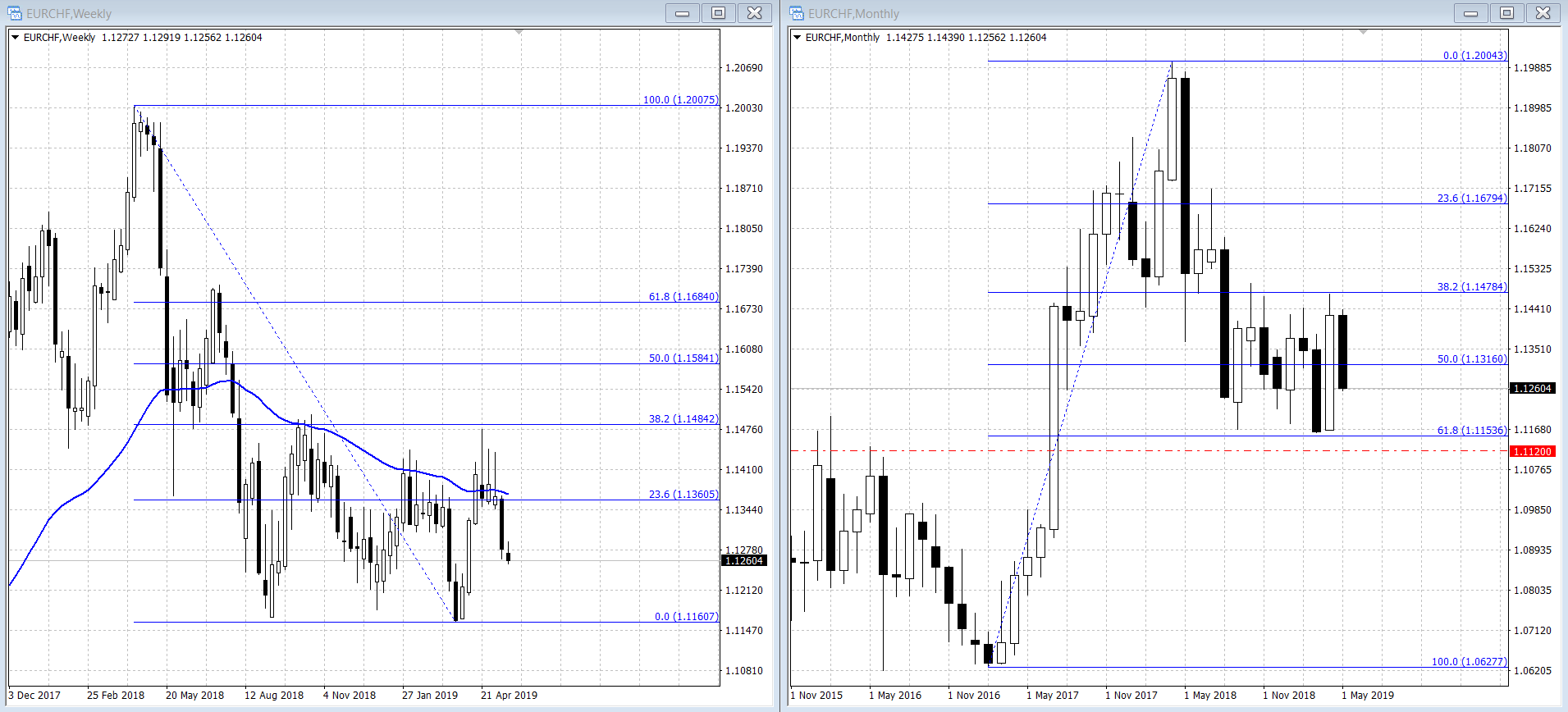Click the 1 Nov 2016 date label
This screenshot has height=712, width=1568.
coord(974,695)
